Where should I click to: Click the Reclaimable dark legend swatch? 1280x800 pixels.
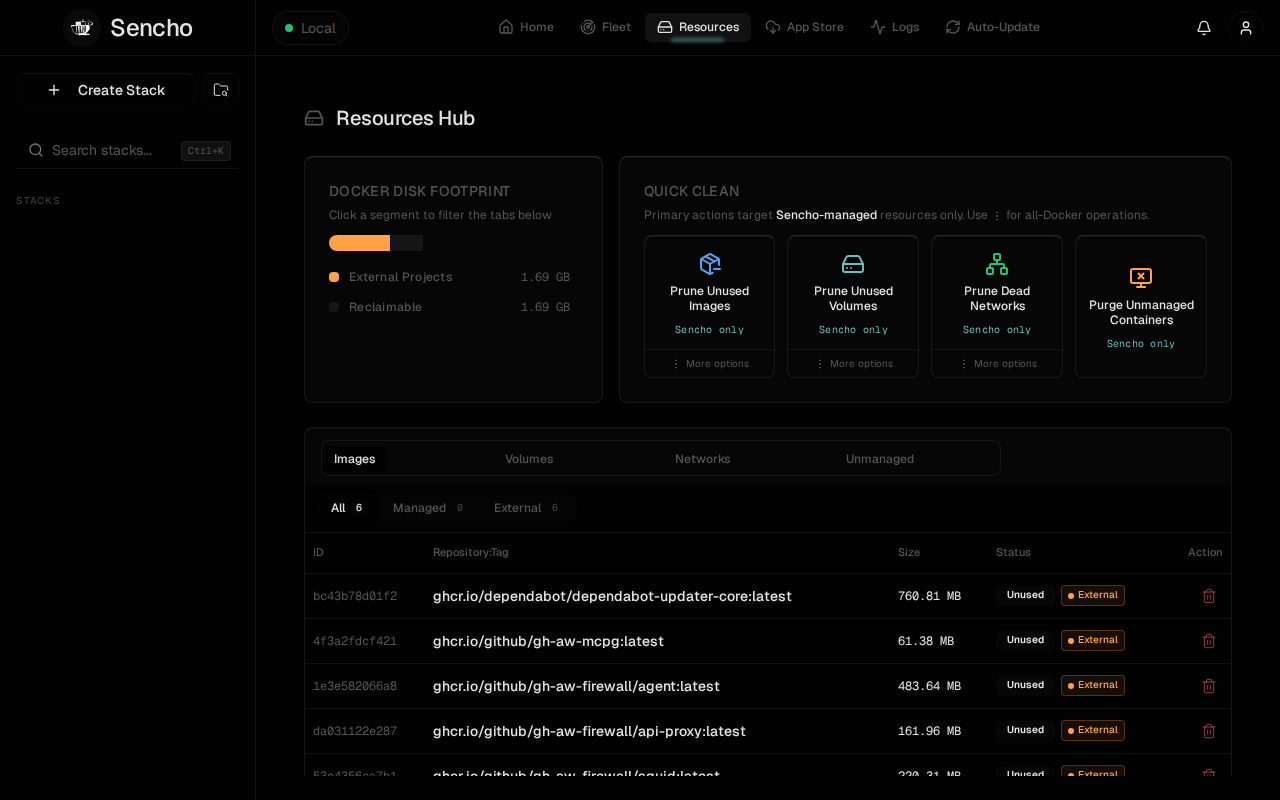(x=334, y=307)
